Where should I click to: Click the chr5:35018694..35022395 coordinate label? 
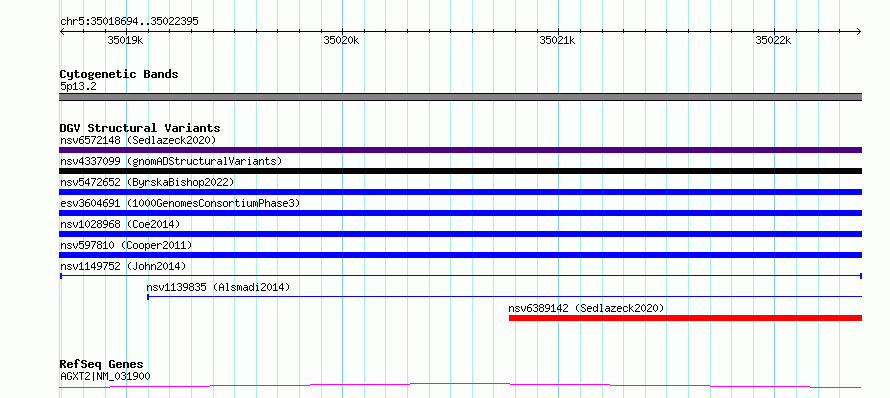point(129,22)
